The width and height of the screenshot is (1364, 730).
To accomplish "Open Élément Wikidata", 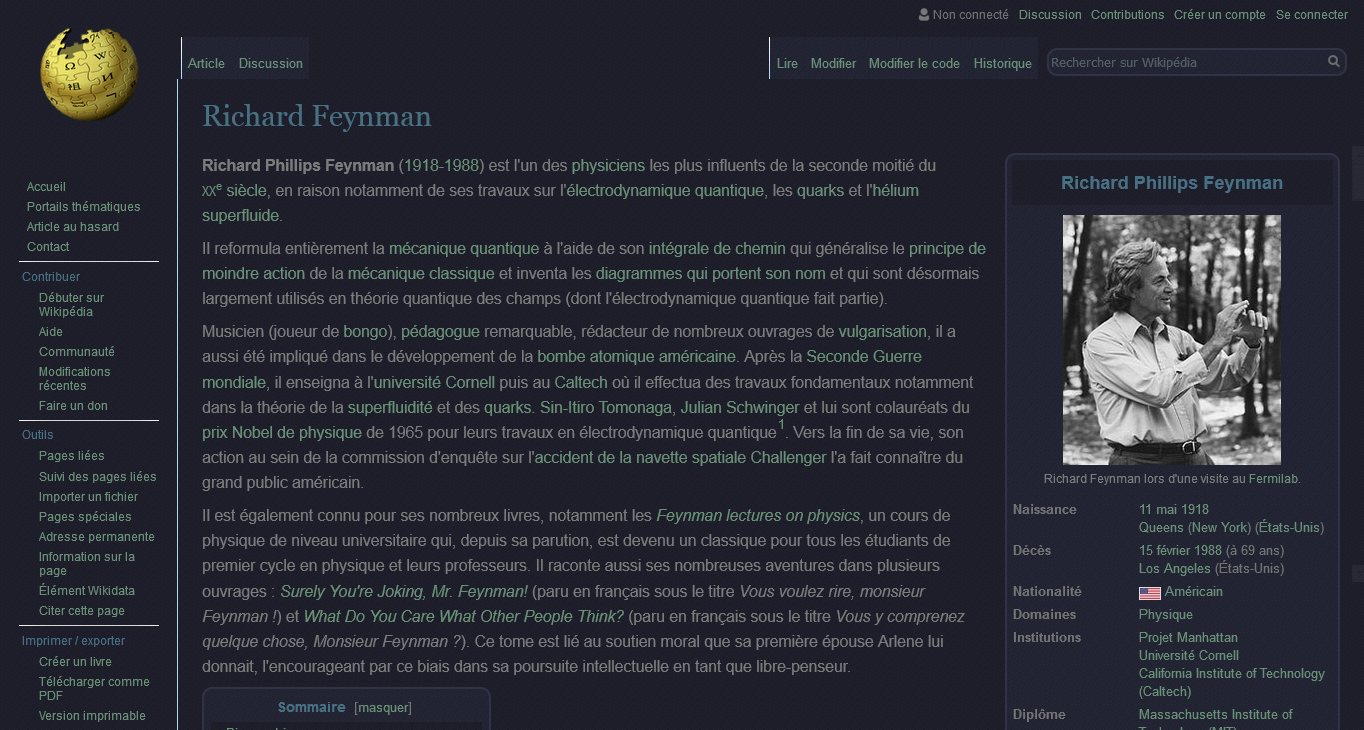I will (87, 591).
